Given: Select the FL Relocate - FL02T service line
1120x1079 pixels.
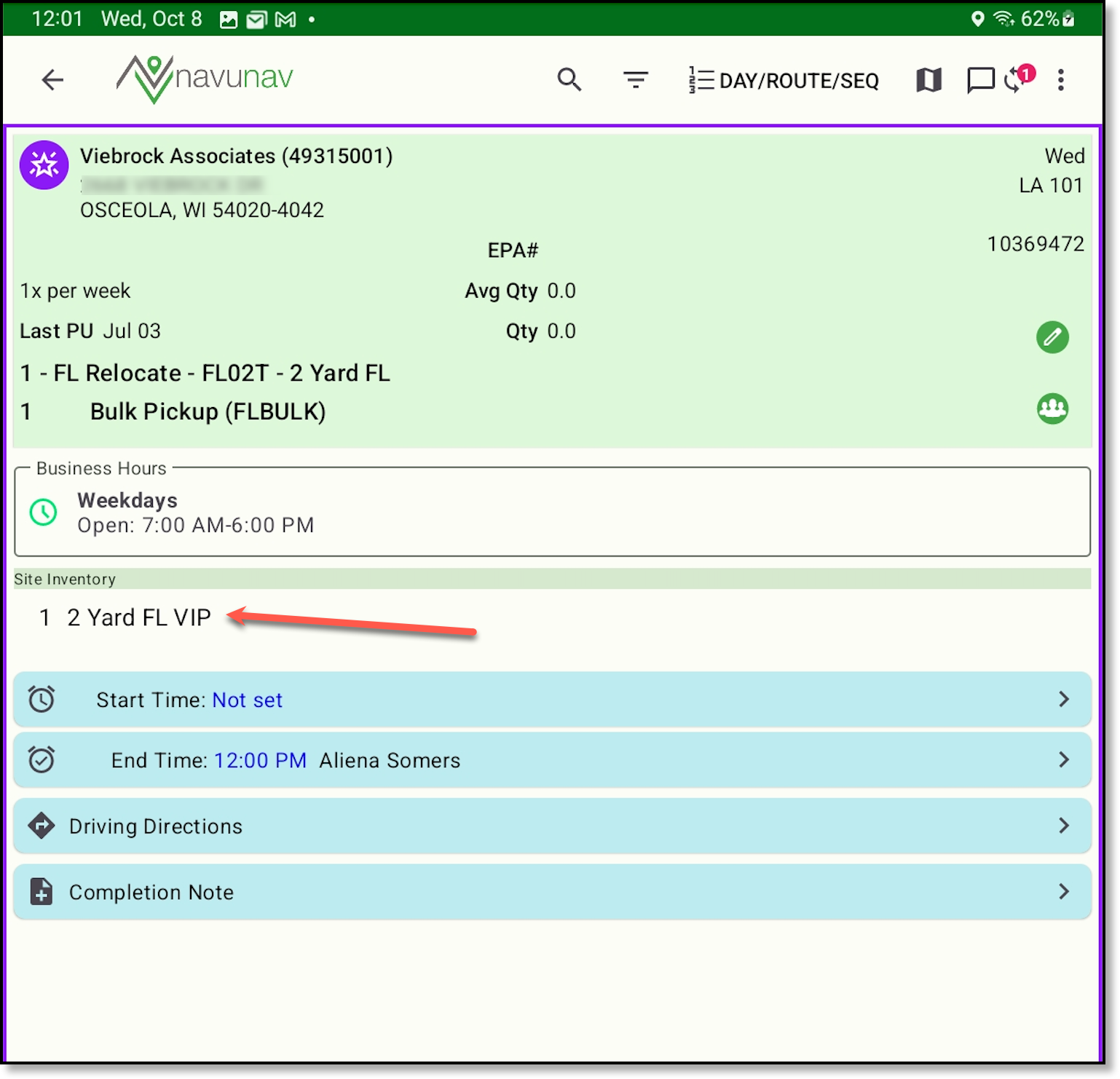Looking at the screenshot, I should pos(205,373).
